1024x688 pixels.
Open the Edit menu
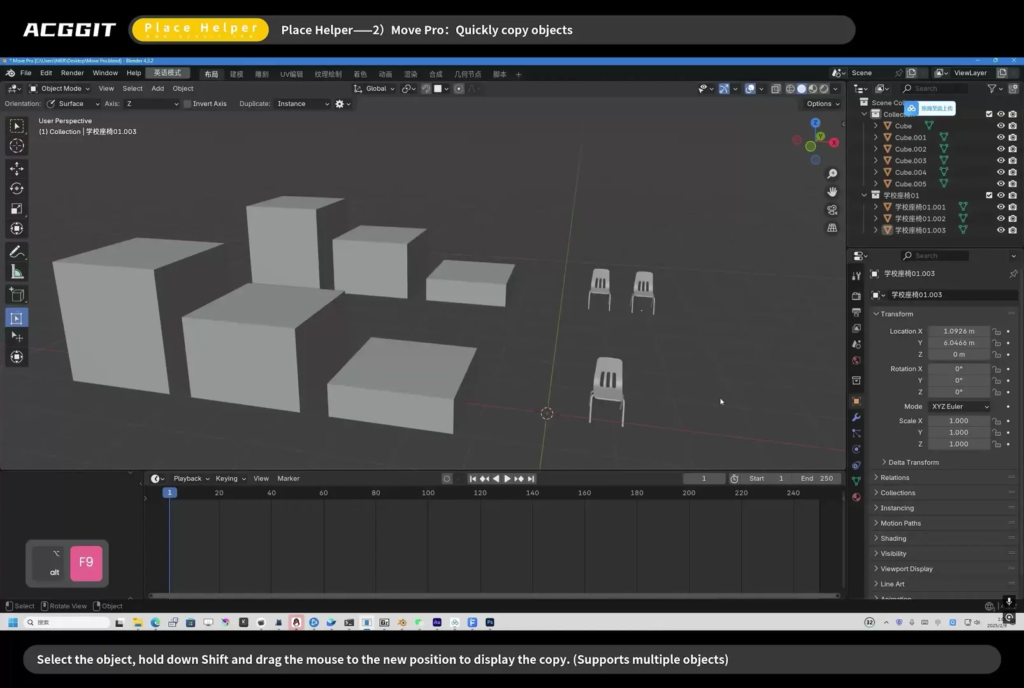46,73
